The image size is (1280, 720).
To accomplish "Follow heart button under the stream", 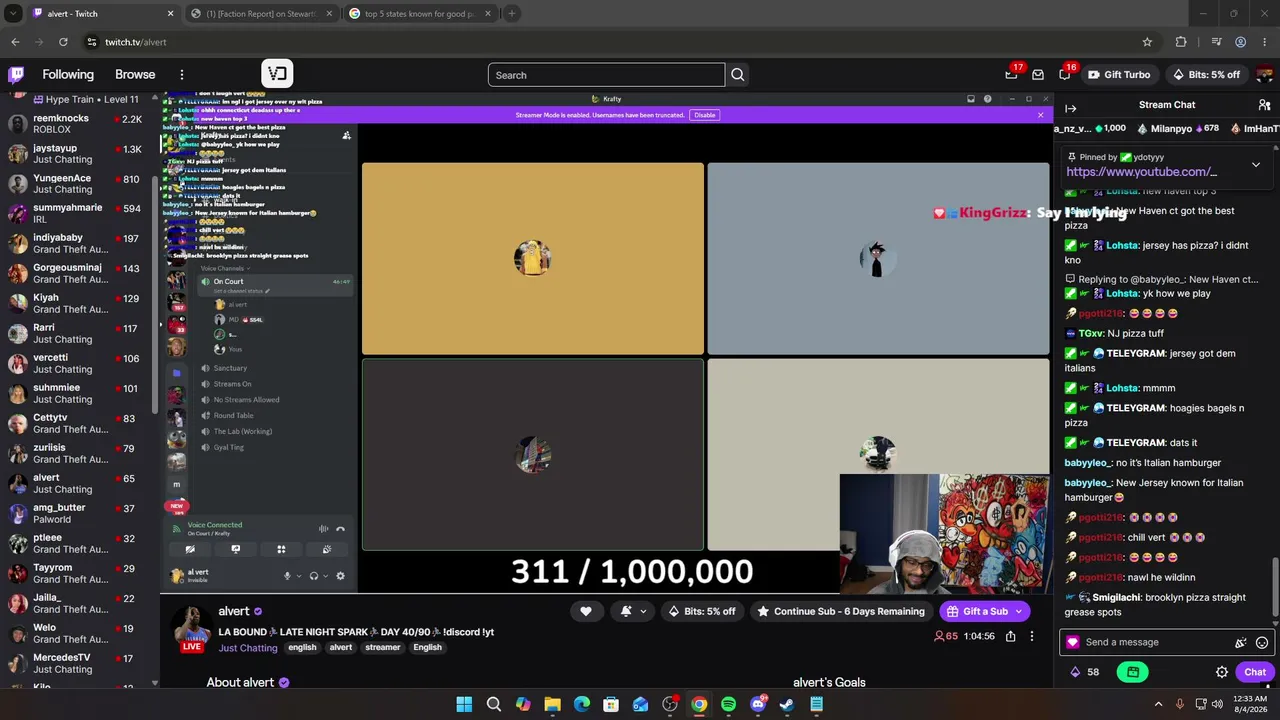I will [x=586, y=611].
